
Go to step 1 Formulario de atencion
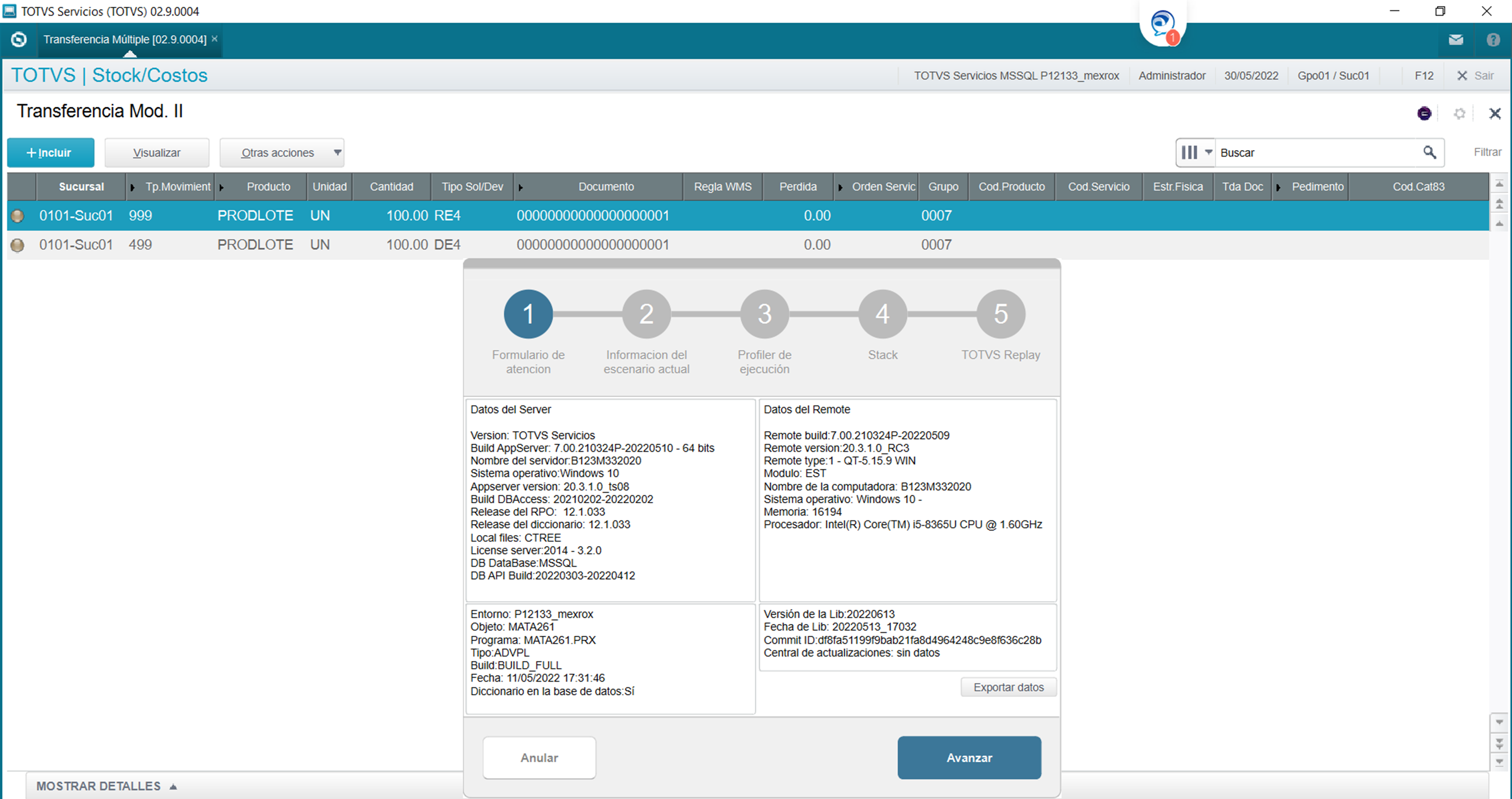(528, 314)
